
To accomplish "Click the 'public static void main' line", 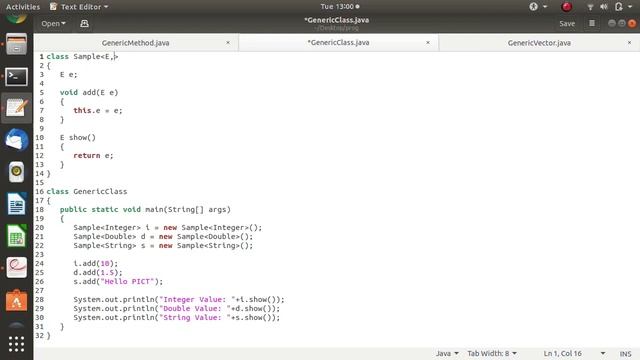I will coord(145,209).
